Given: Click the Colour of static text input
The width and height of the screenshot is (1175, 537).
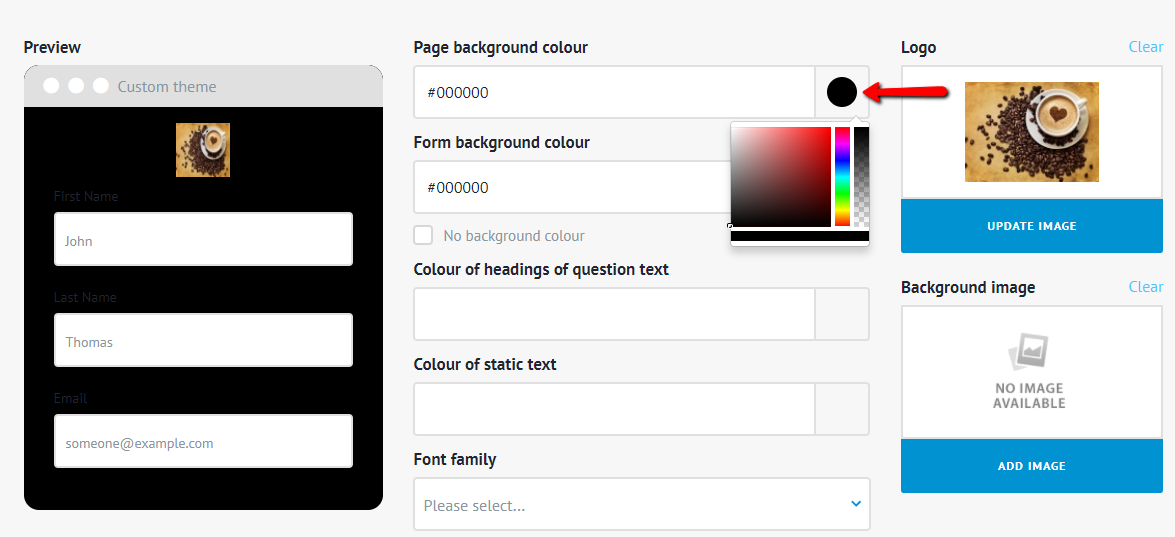Looking at the screenshot, I should click(614, 409).
